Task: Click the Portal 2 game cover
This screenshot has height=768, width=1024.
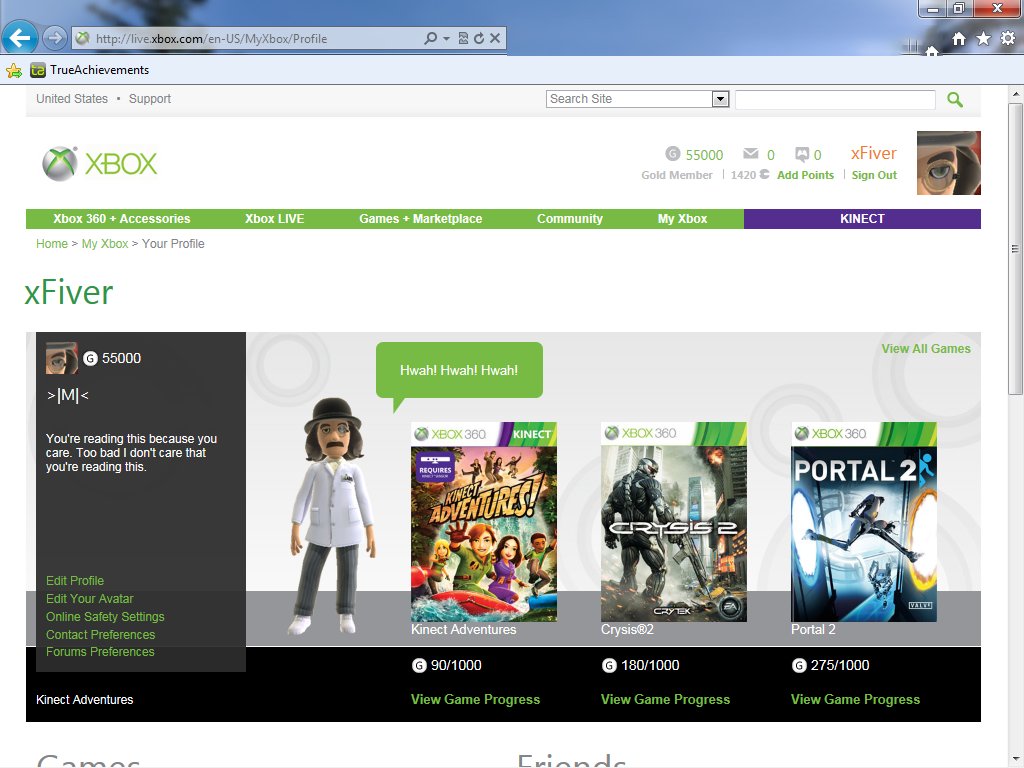Action: pyautogui.click(x=864, y=522)
